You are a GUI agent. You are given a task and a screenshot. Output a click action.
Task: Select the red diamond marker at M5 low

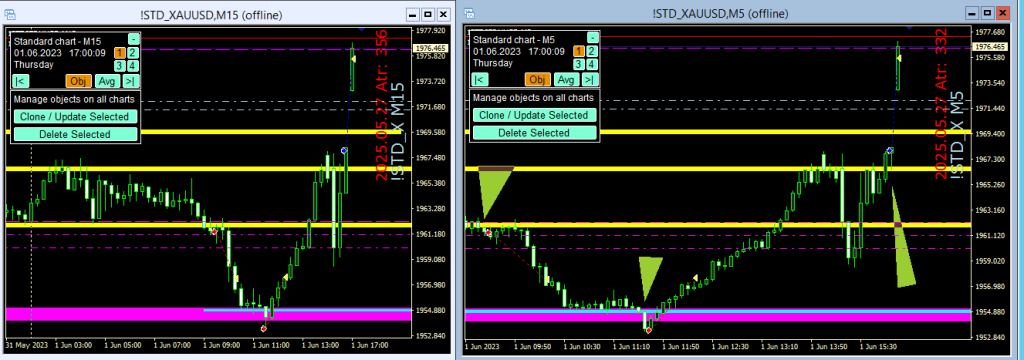[x=648, y=331]
